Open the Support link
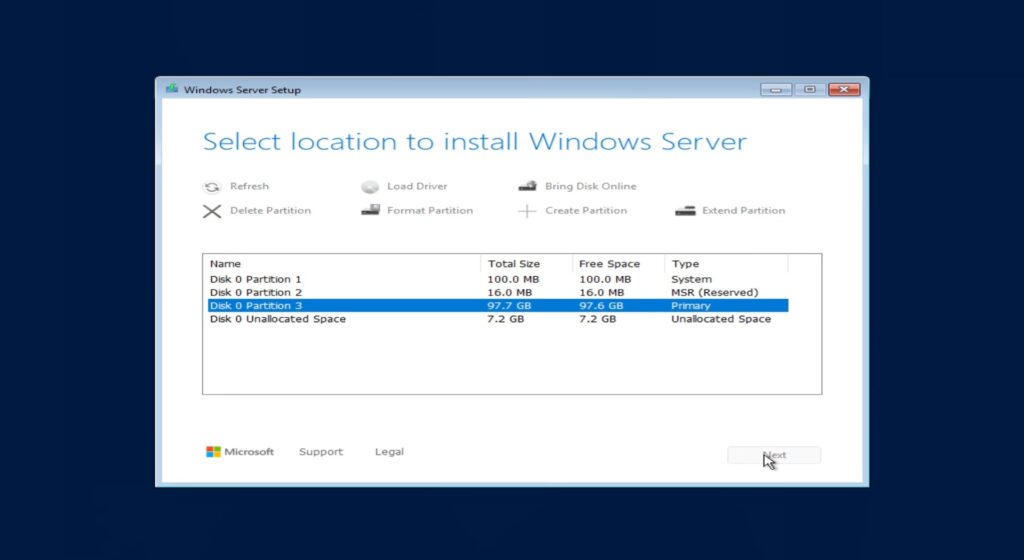This screenshot has width=1024, height=560. 321,452
